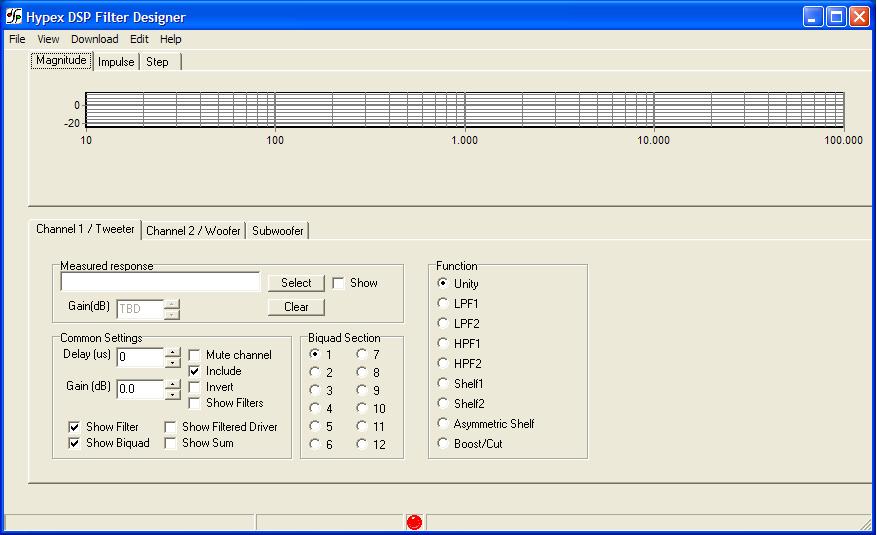Click the Hypex app icon in title bar
Image resolution: width=877 pixels, height=535 pixels.
point(14,16)
